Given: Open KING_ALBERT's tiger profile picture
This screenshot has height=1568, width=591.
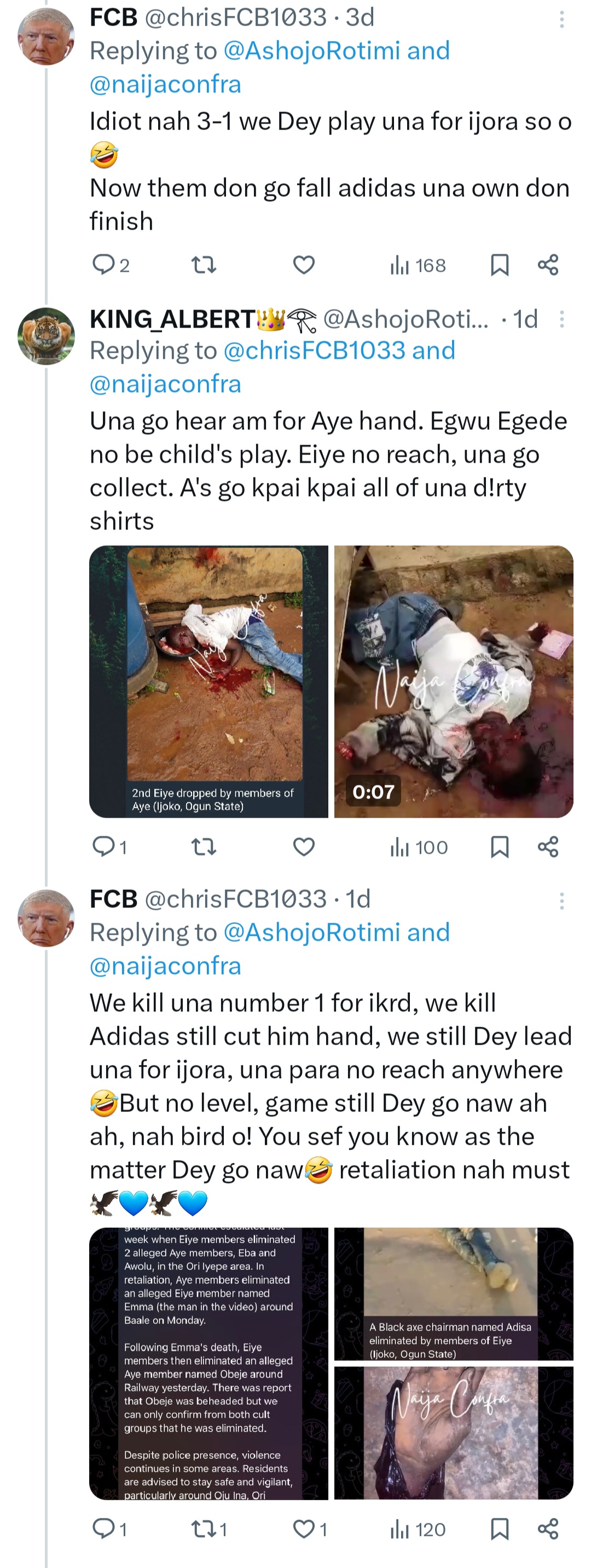Looking at the screenshot, I should (46, 336).
